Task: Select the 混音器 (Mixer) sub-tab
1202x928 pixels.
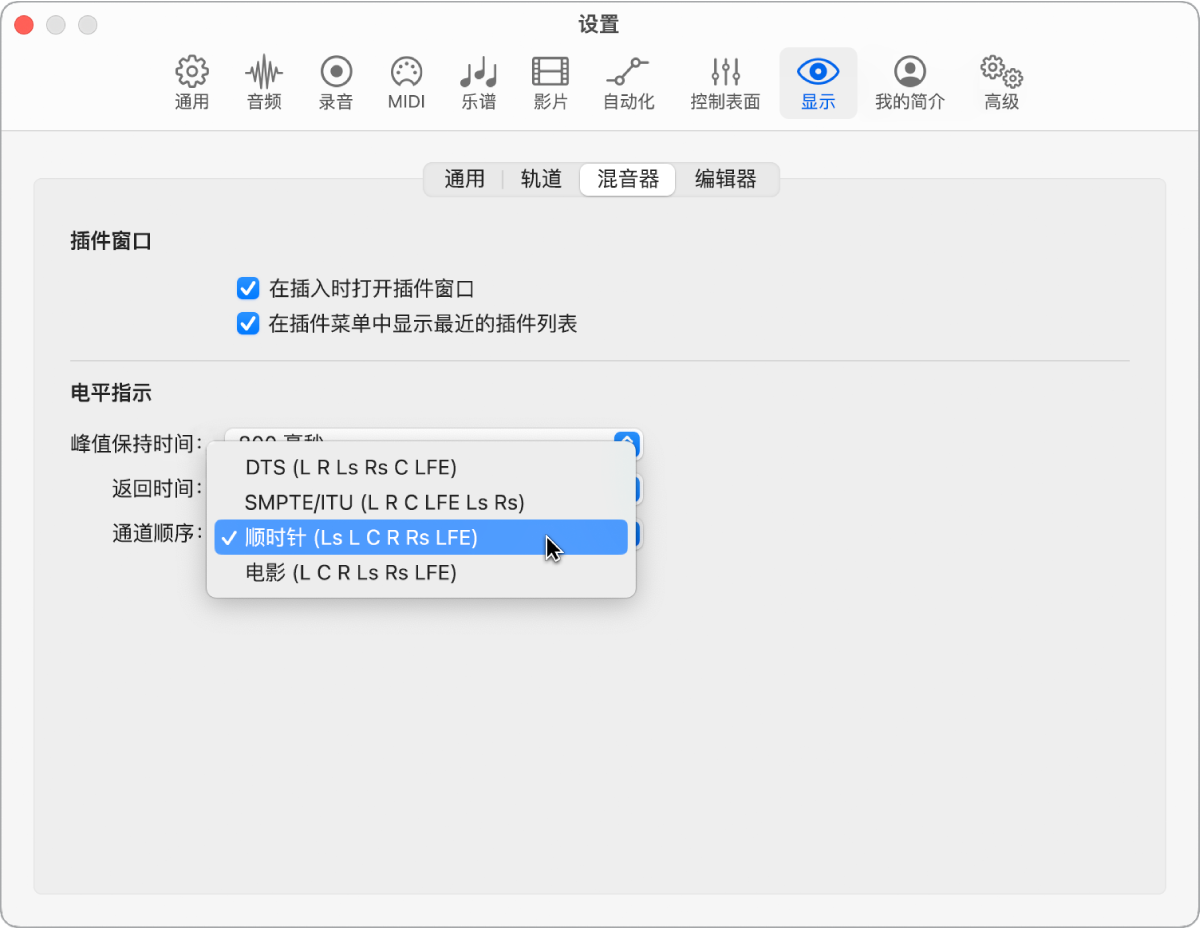Action: pos(628,179)
